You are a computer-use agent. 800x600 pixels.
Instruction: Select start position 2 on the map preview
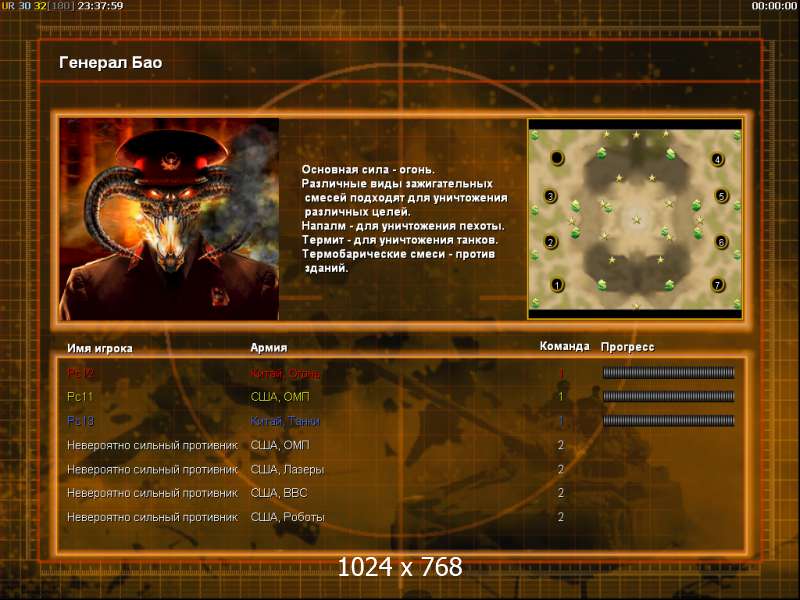(550, 242)
